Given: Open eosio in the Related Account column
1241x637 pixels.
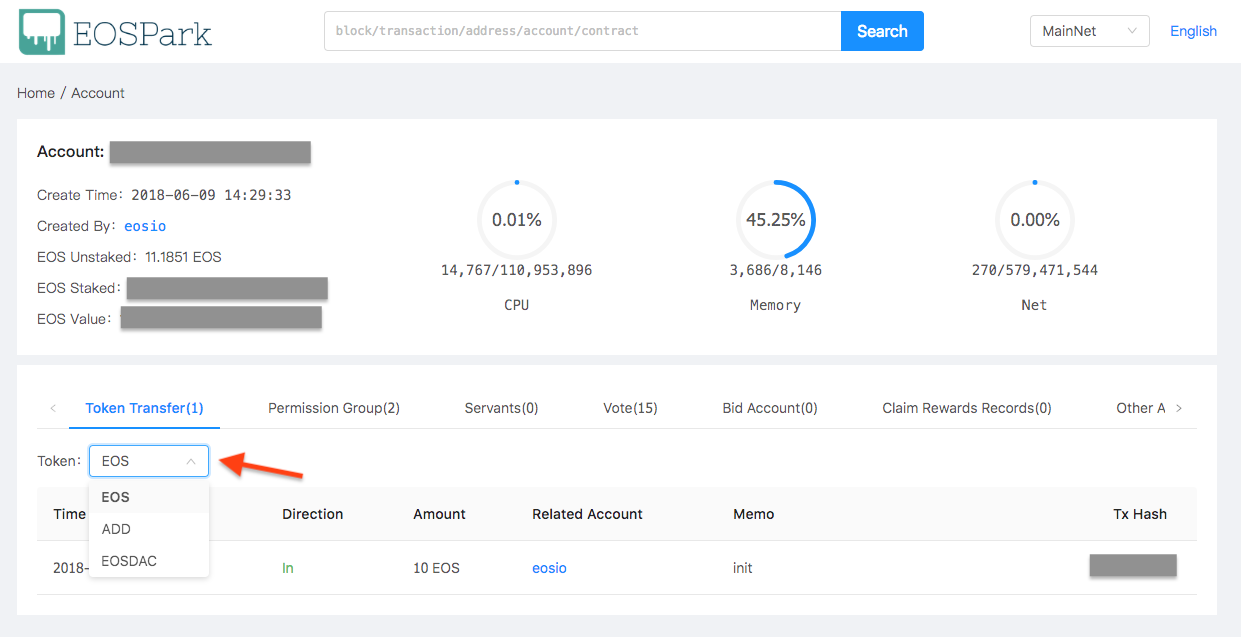Looking at the screenshot, I should click(x=549, y=568).
